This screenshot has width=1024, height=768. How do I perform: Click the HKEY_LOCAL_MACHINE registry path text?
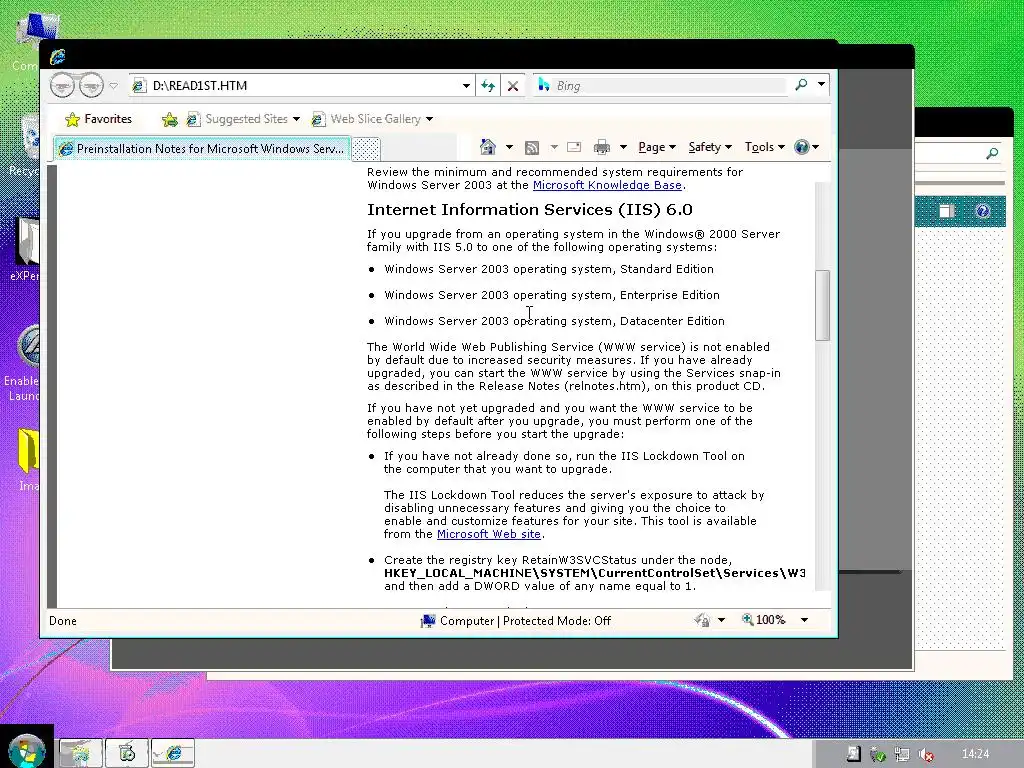coord(594,573)
